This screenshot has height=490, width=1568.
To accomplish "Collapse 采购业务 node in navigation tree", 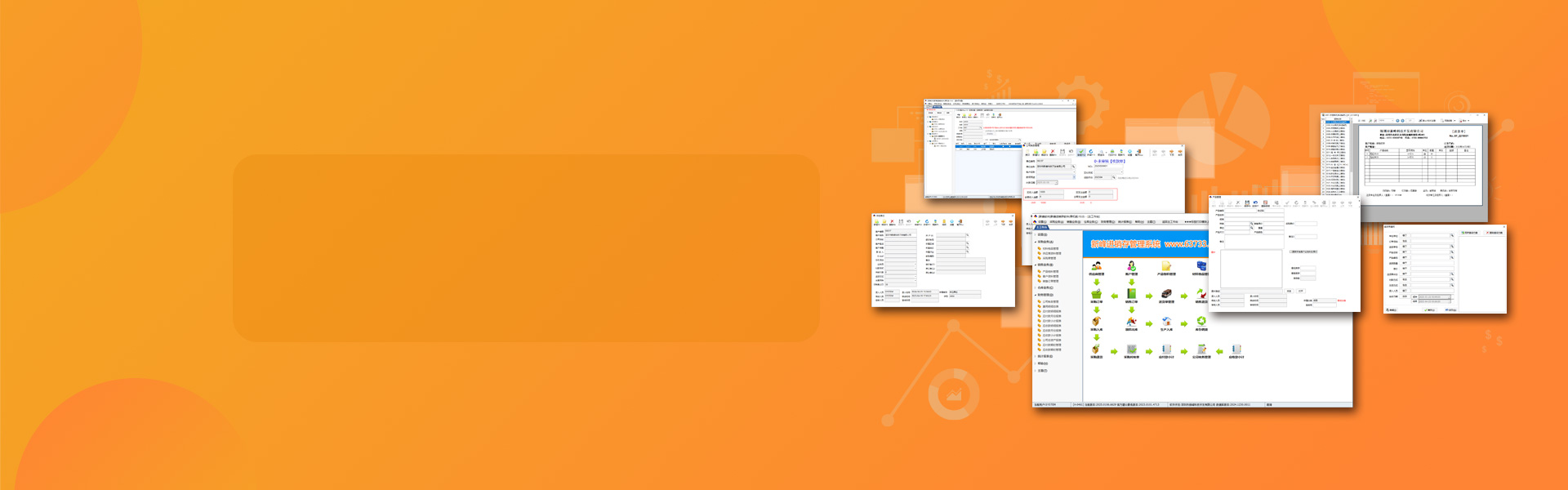I will click(x=1036, y=242).
